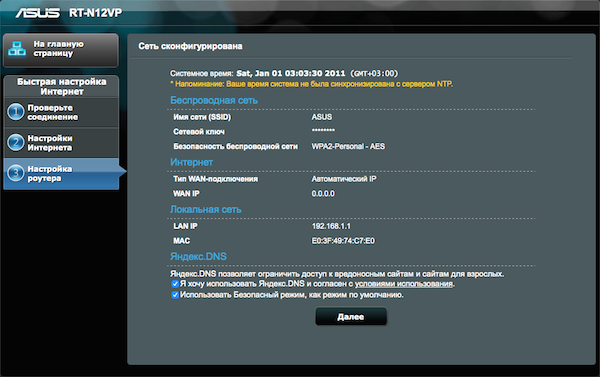Image resolution: width=600 pixels, height=377 pixels.
Task: Click the step 3 circle icon
Action: (16, 173)
